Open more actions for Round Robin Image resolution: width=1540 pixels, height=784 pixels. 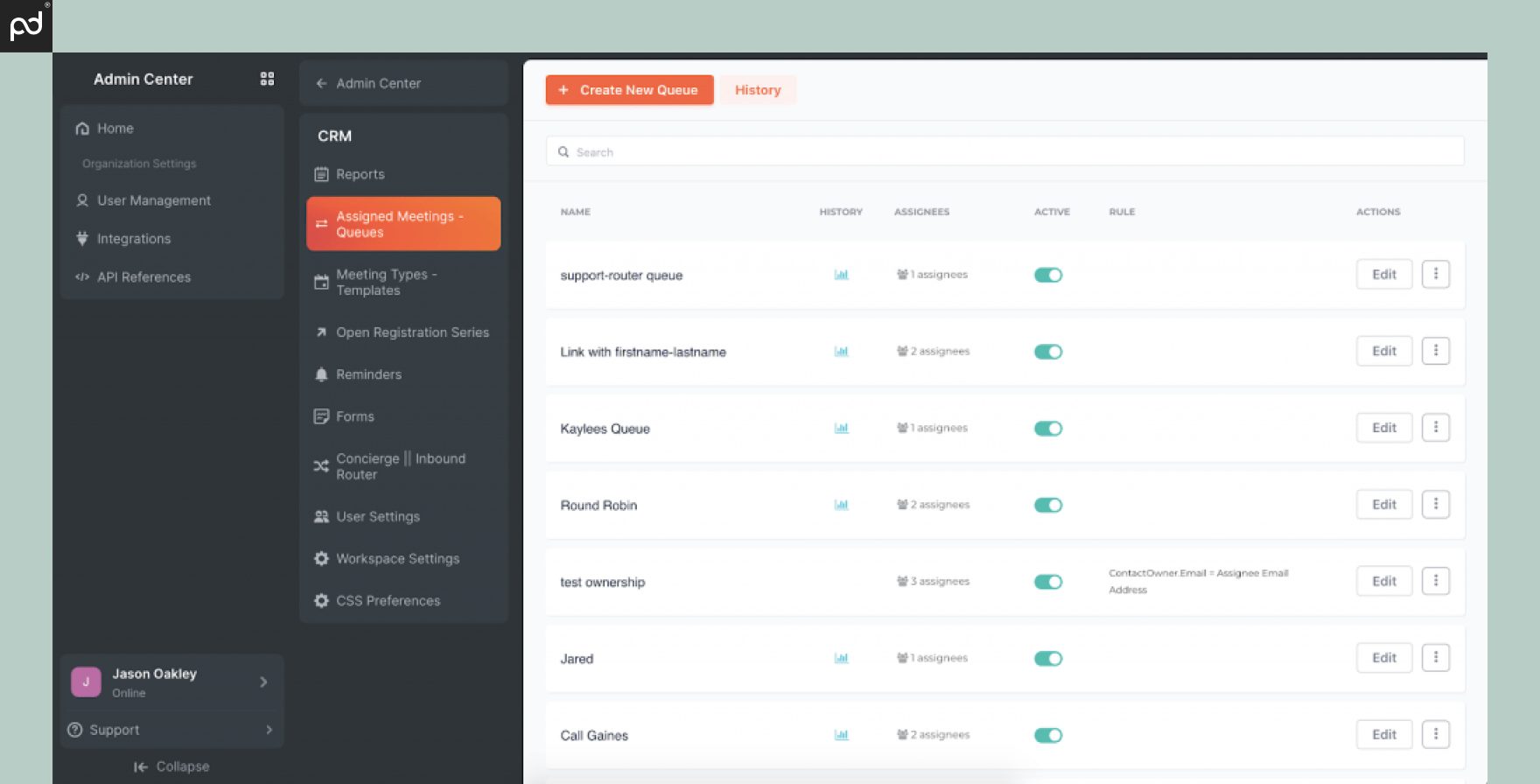pos(1435,504)
